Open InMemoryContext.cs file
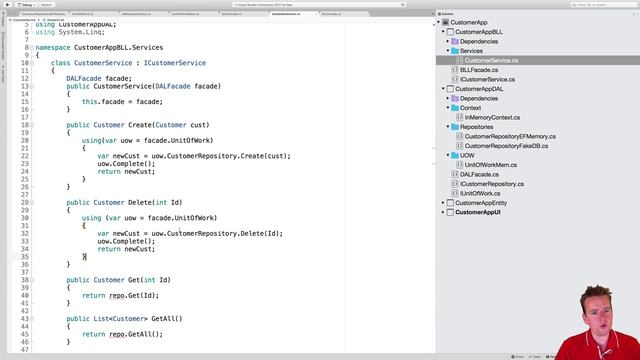 (x=492, y=117)
